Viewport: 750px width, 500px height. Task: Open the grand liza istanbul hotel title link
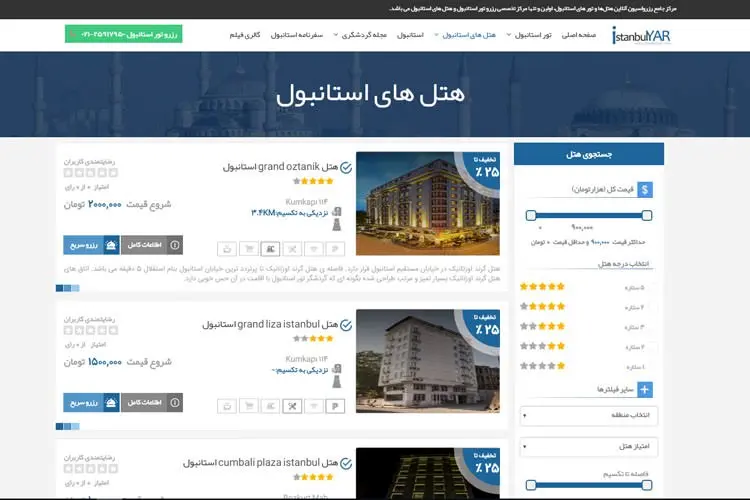(270, 324)
